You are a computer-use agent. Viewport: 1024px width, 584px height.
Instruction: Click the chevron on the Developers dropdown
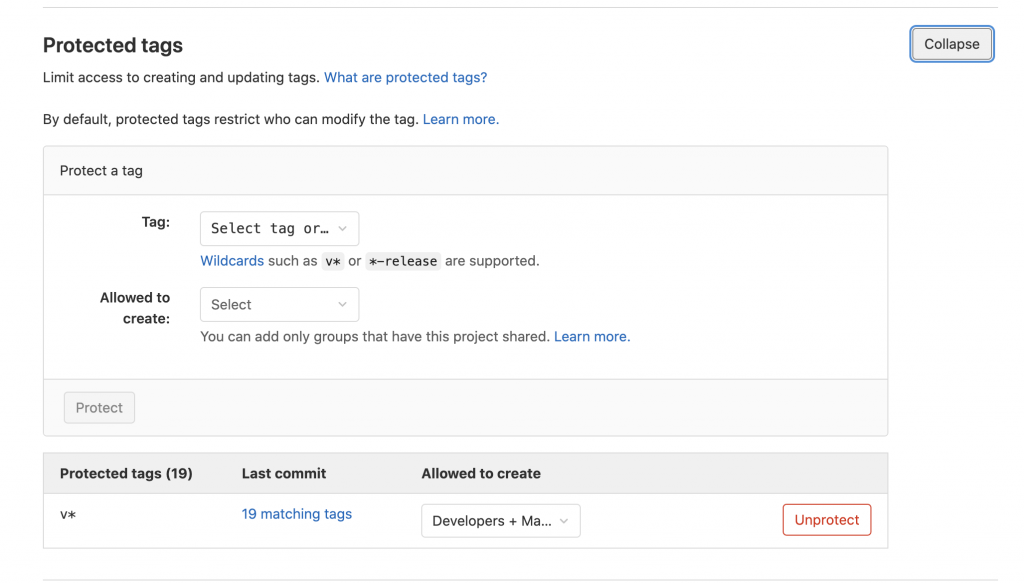pos(565,520)
